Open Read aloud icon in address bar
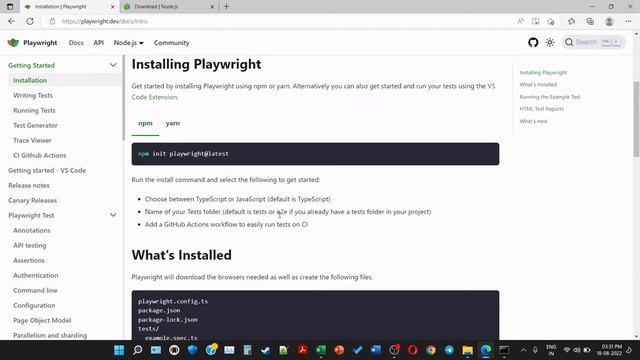This screenshot has width=640, height=360. [520, 21]
